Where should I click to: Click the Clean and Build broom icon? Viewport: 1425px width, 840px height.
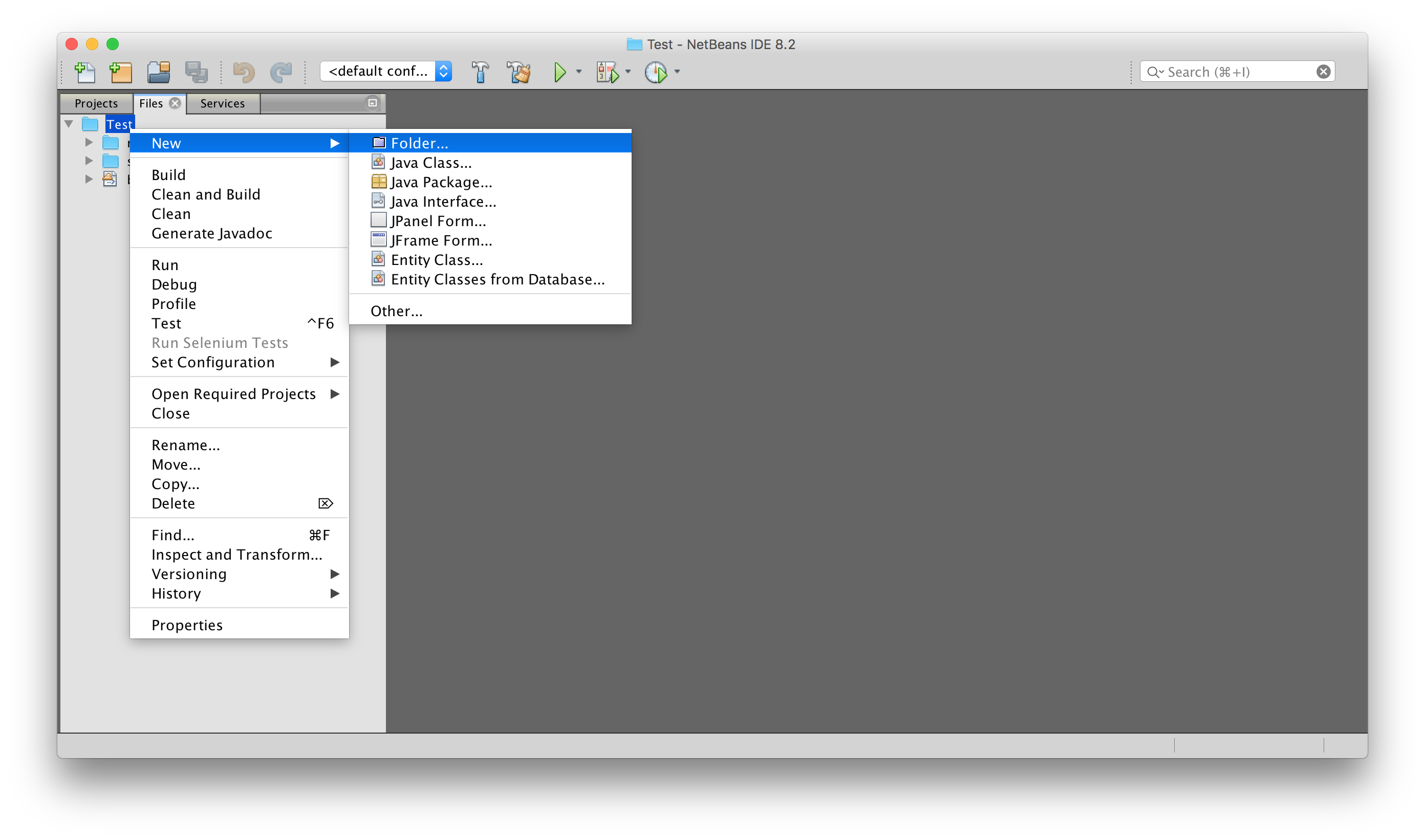519,72
